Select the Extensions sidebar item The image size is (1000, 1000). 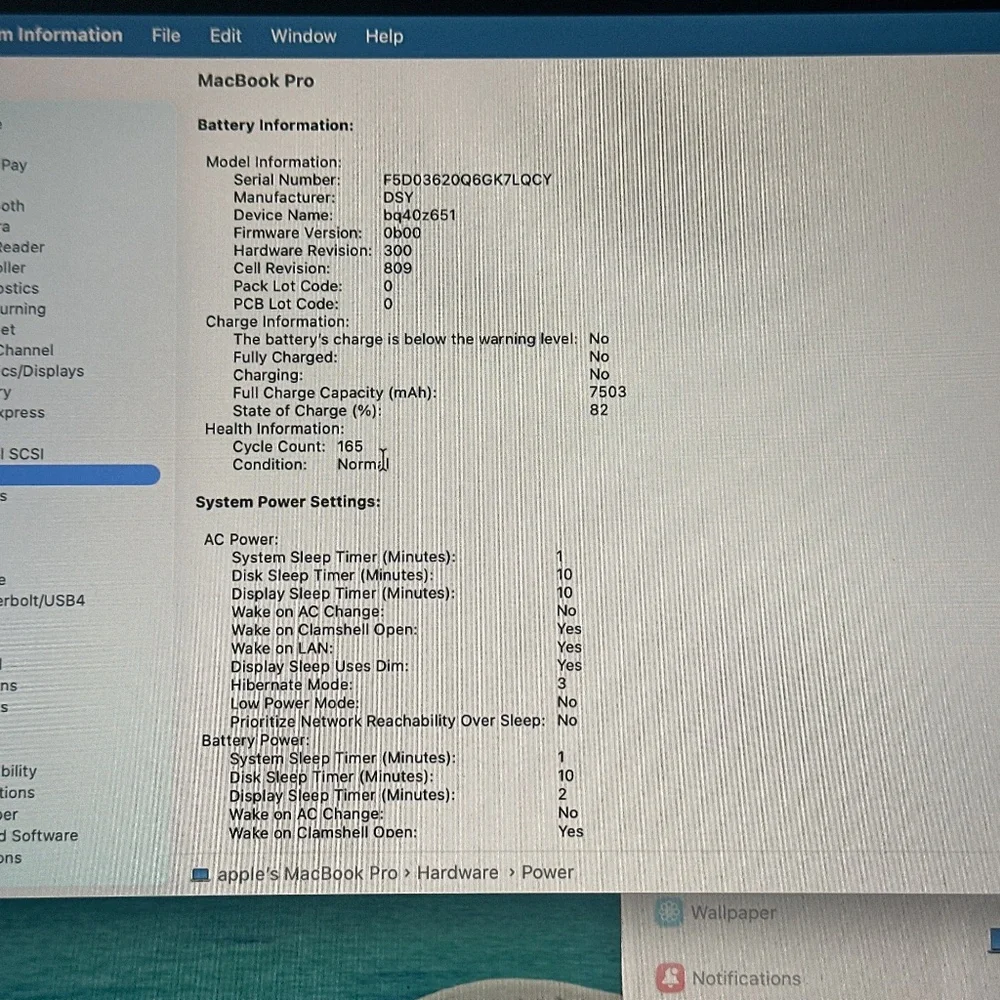click(x=11, y=858)
